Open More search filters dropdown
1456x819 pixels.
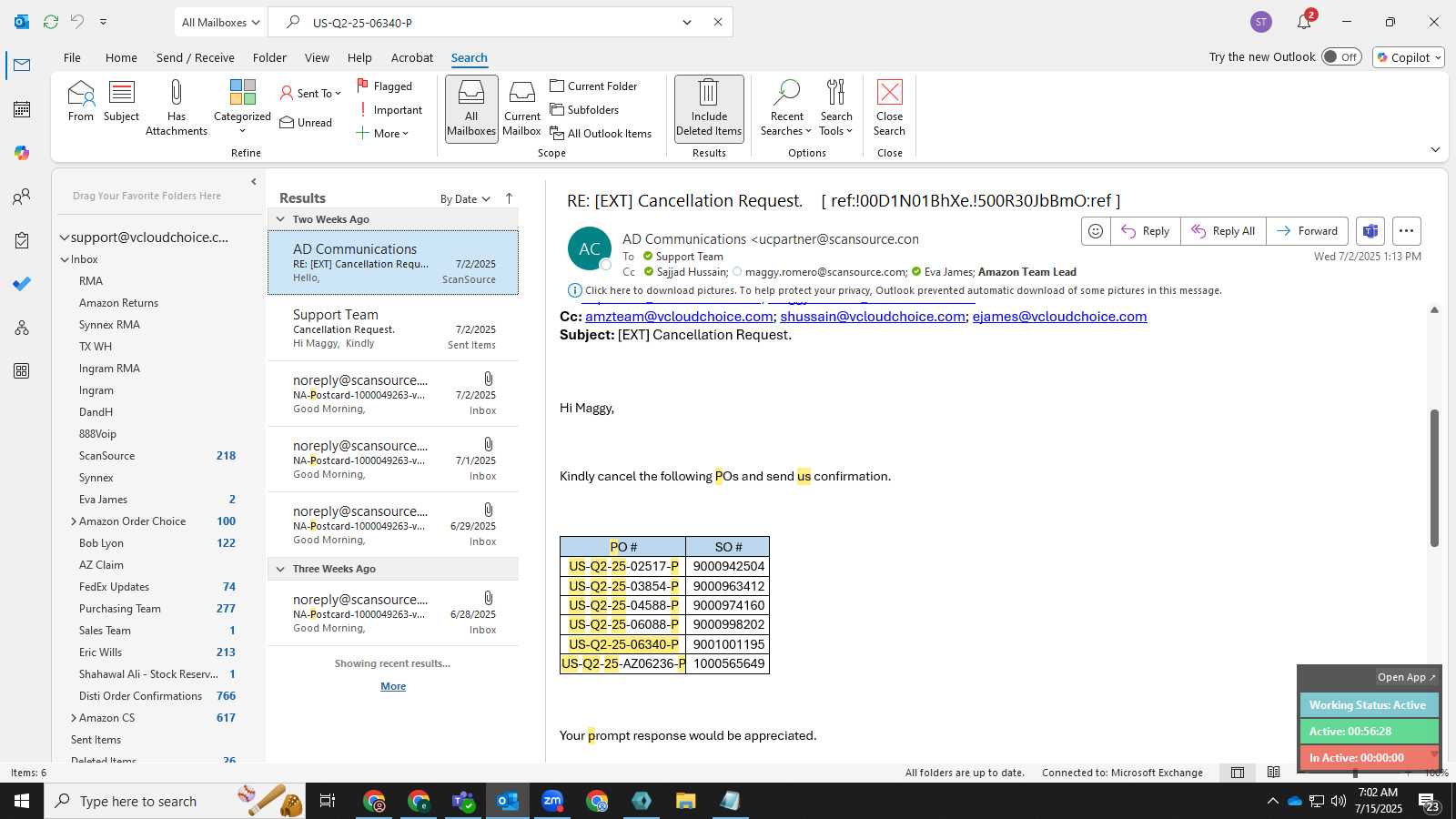[382, 133]
